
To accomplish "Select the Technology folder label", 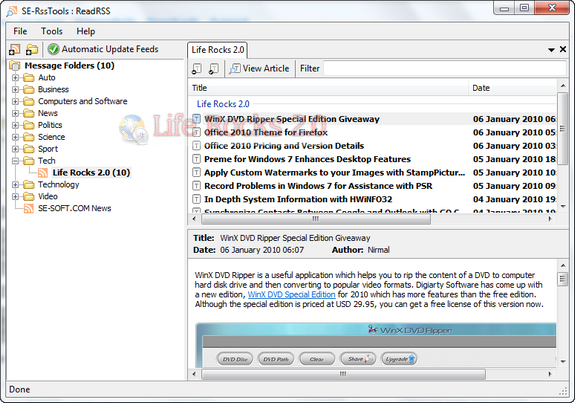I will [x=58, y=184].
